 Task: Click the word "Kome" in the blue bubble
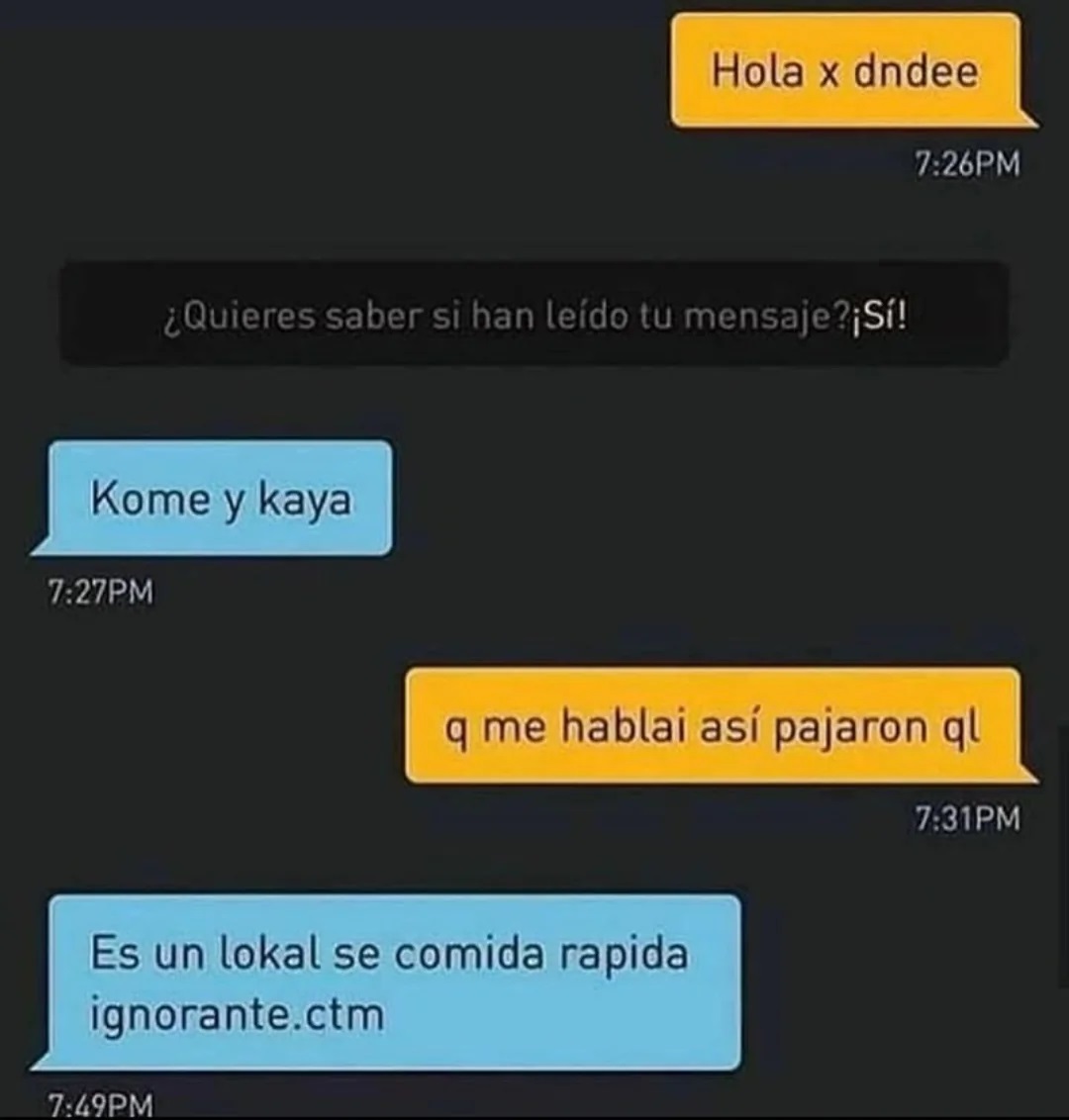coord(150,498)
